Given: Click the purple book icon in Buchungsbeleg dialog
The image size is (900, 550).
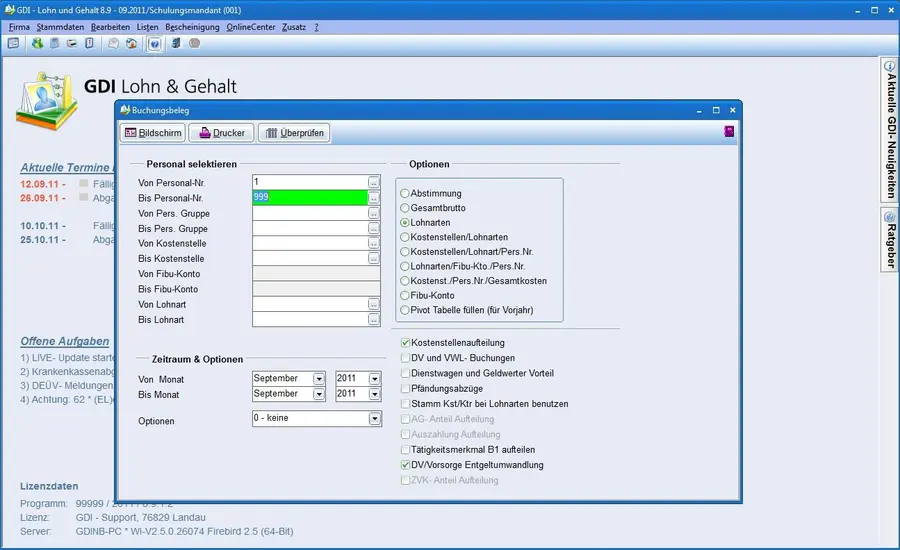Looking at the screenshot, I should (x=729, y=132).
